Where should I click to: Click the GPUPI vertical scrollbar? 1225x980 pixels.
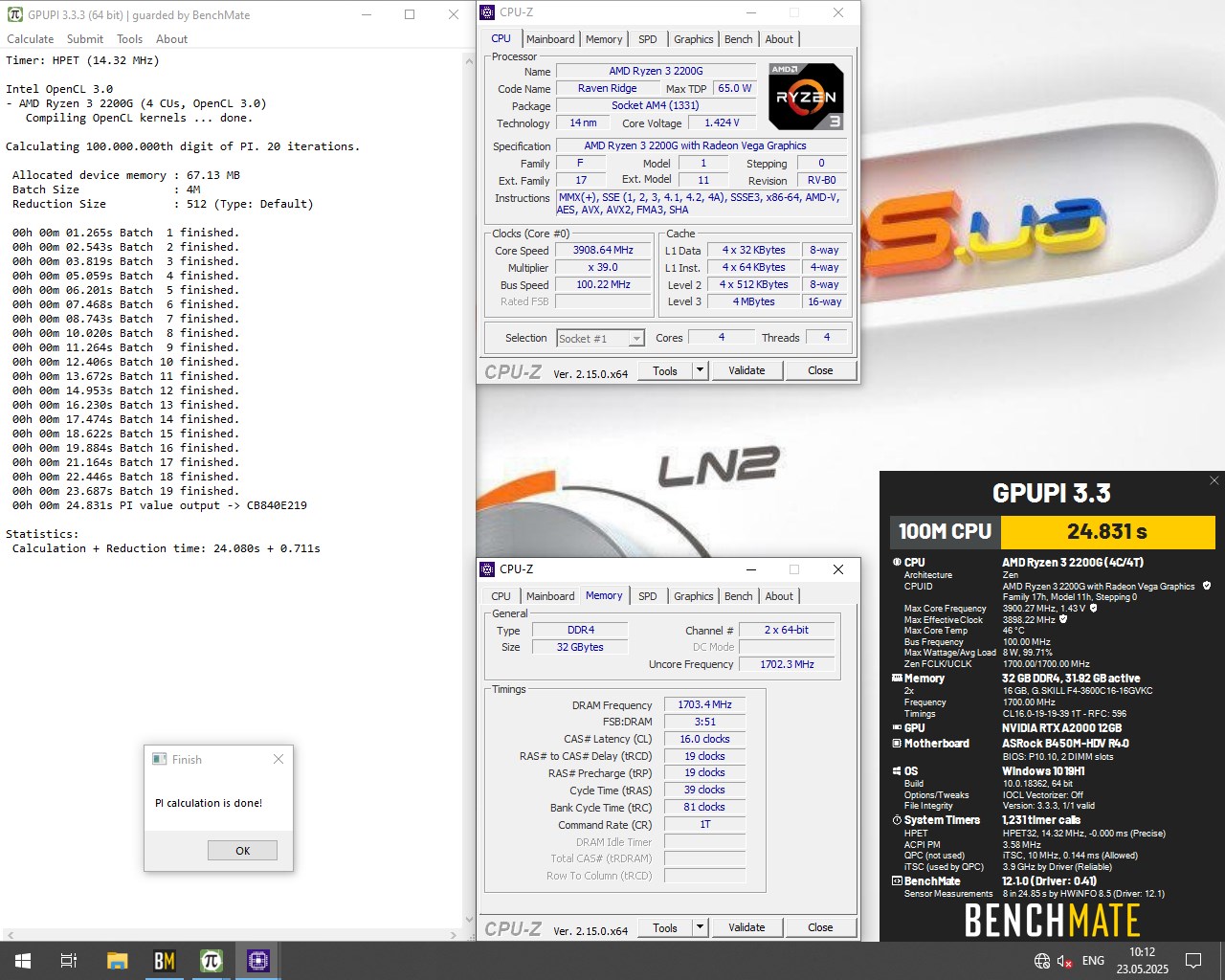point(469,489)
